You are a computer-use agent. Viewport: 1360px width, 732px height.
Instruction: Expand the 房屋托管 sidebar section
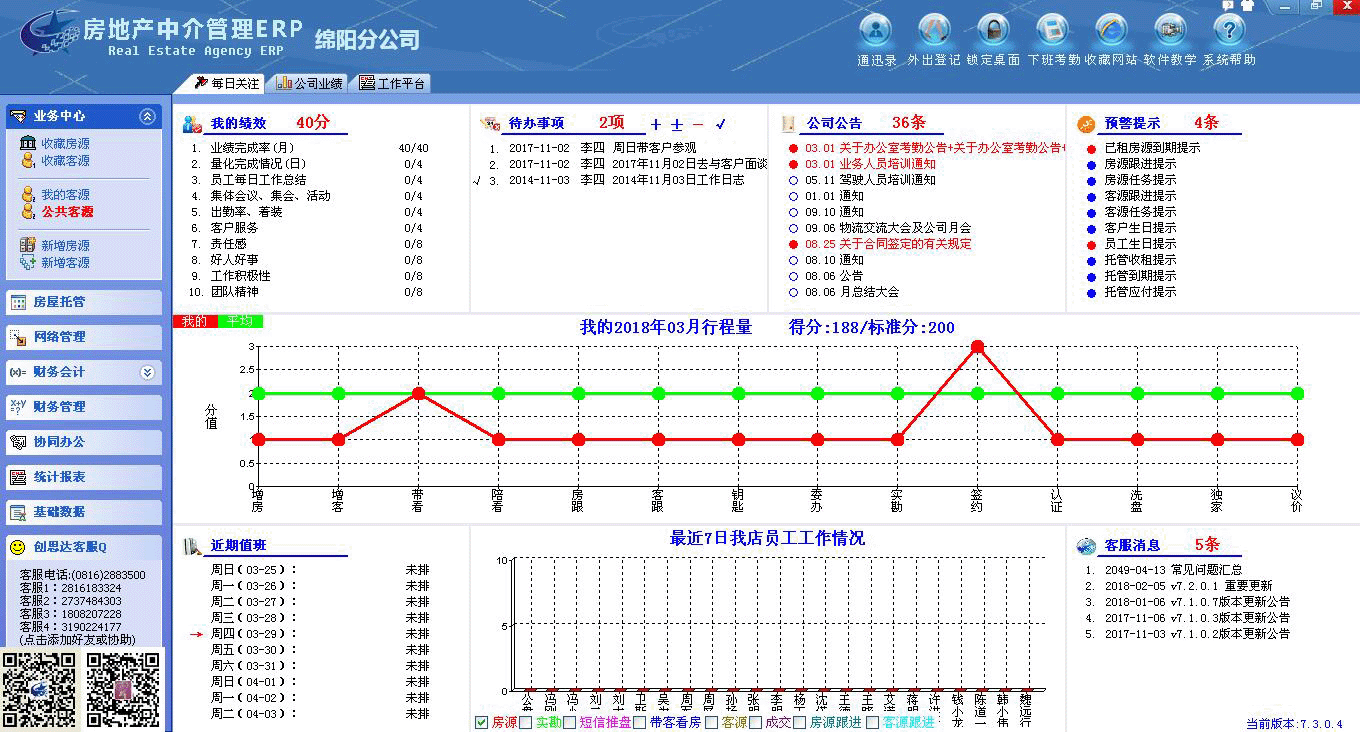84,302
